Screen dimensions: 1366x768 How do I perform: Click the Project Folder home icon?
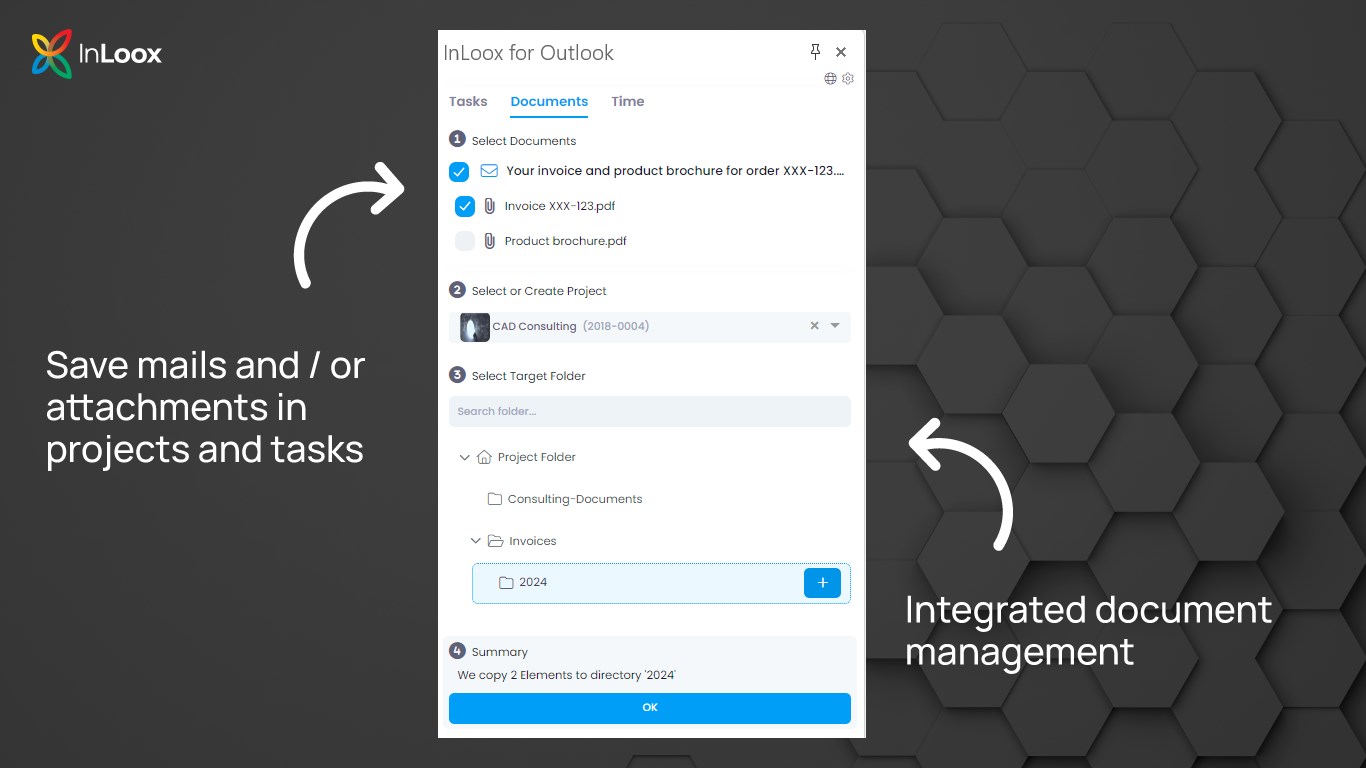pyautogui.click(x=485, y=457)
